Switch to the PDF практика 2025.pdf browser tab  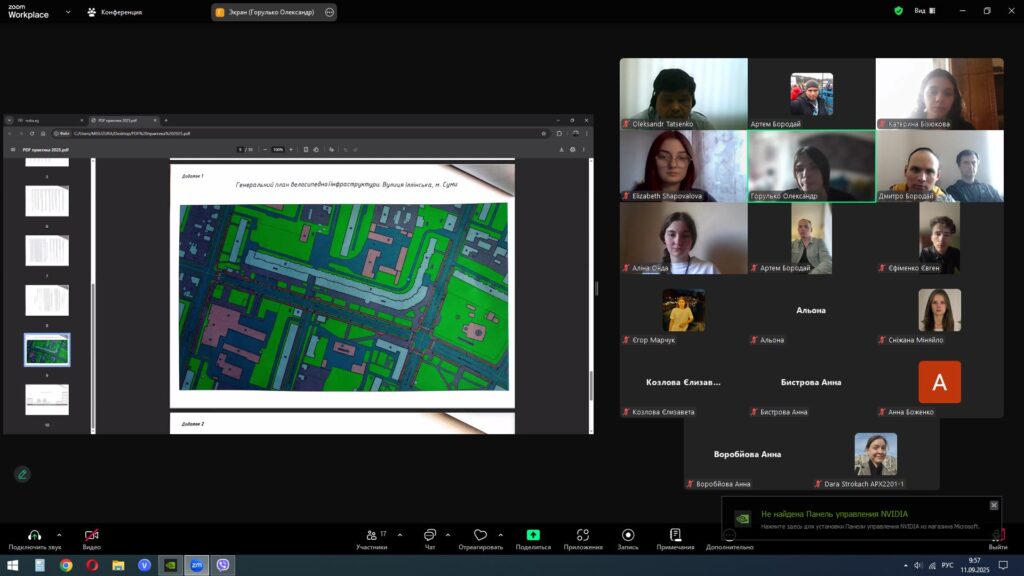click(122, 120)
